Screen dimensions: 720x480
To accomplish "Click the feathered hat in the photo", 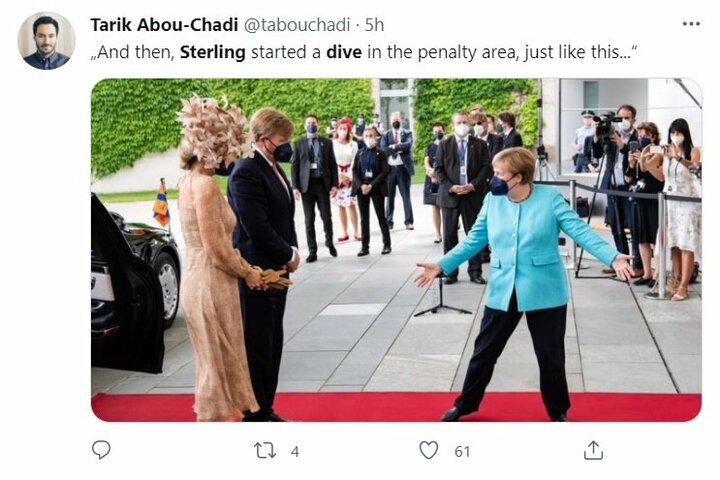I will 214,131.
